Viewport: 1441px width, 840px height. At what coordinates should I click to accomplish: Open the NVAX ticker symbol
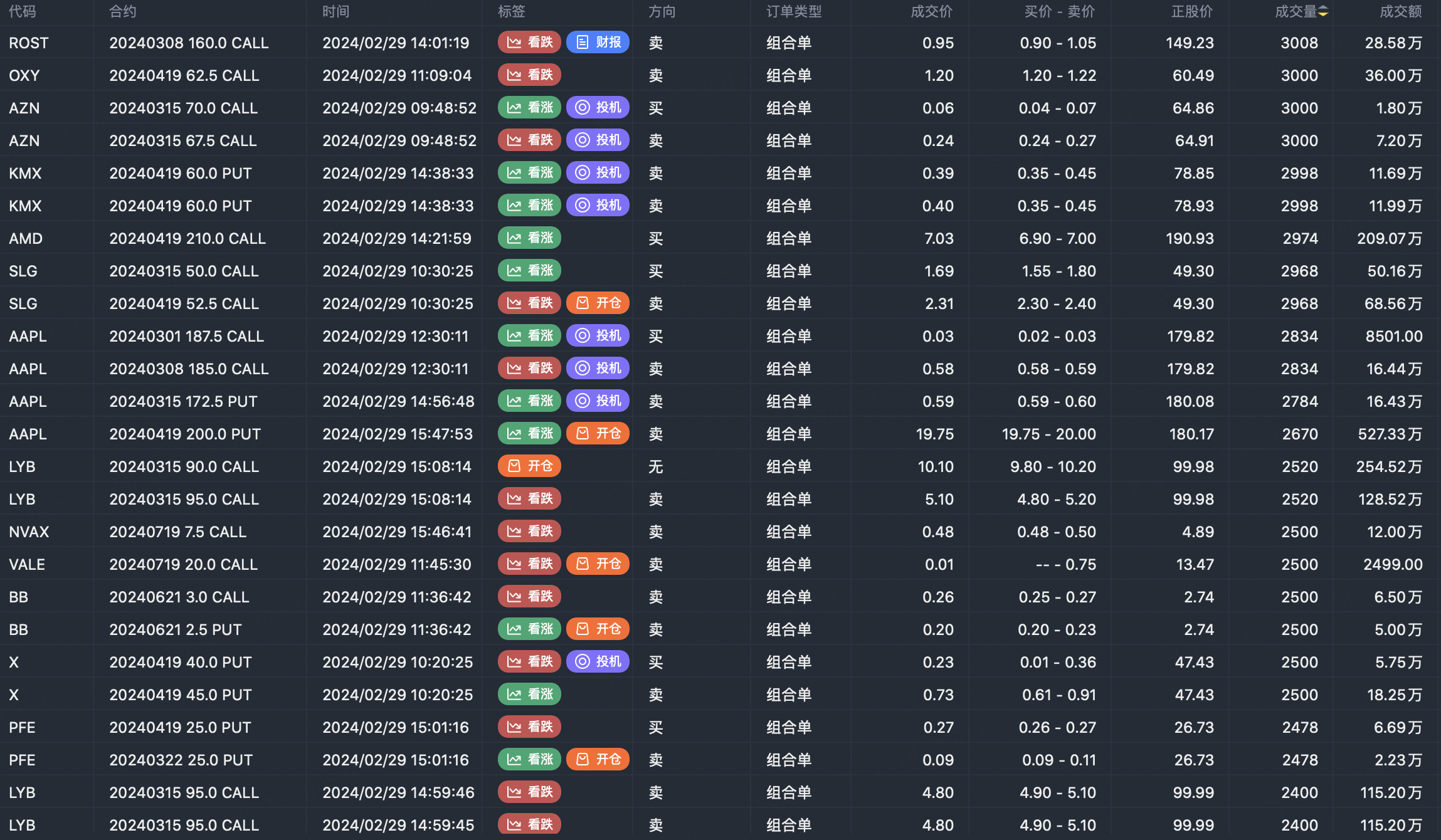(x=29, y=532)
